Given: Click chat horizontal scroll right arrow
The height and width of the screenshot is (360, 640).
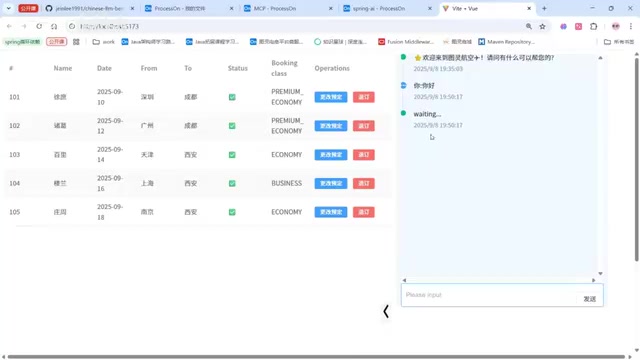Looking at the screenshot, I should tap(593, 280).
